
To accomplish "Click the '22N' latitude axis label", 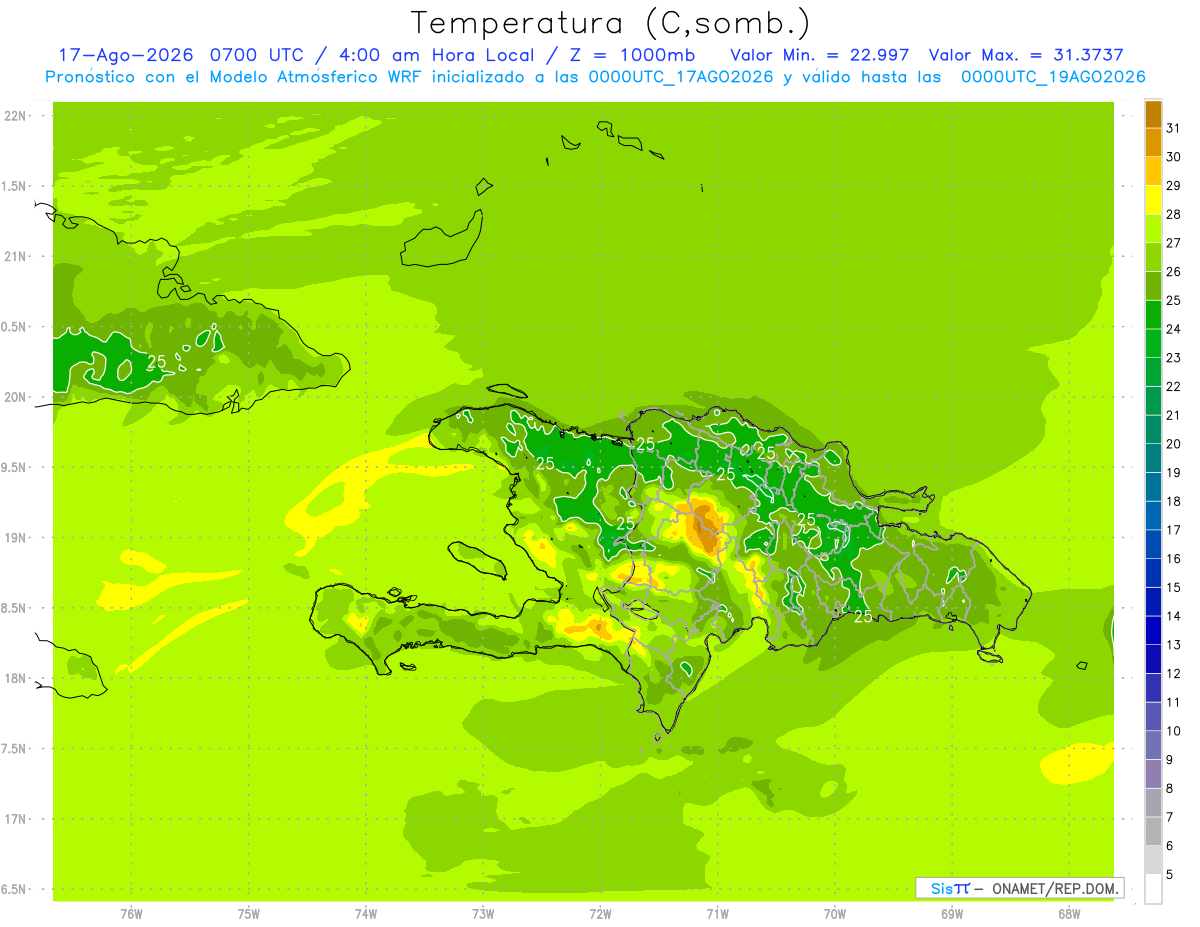I will coord(16,116).
